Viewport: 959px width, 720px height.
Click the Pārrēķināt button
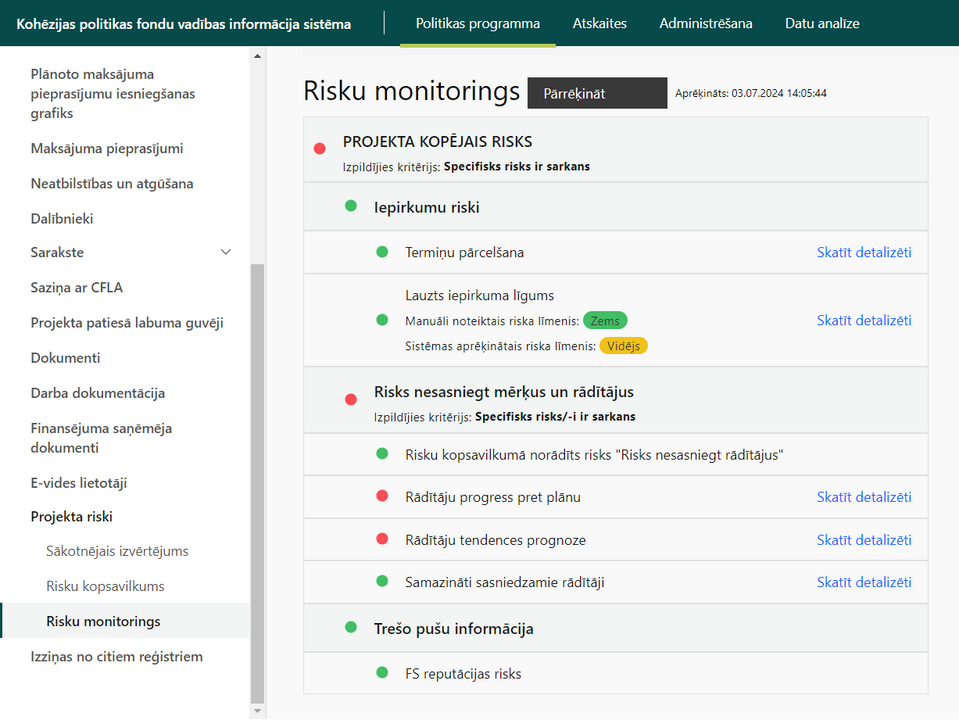pyautogui.click(x=597, y=93)
